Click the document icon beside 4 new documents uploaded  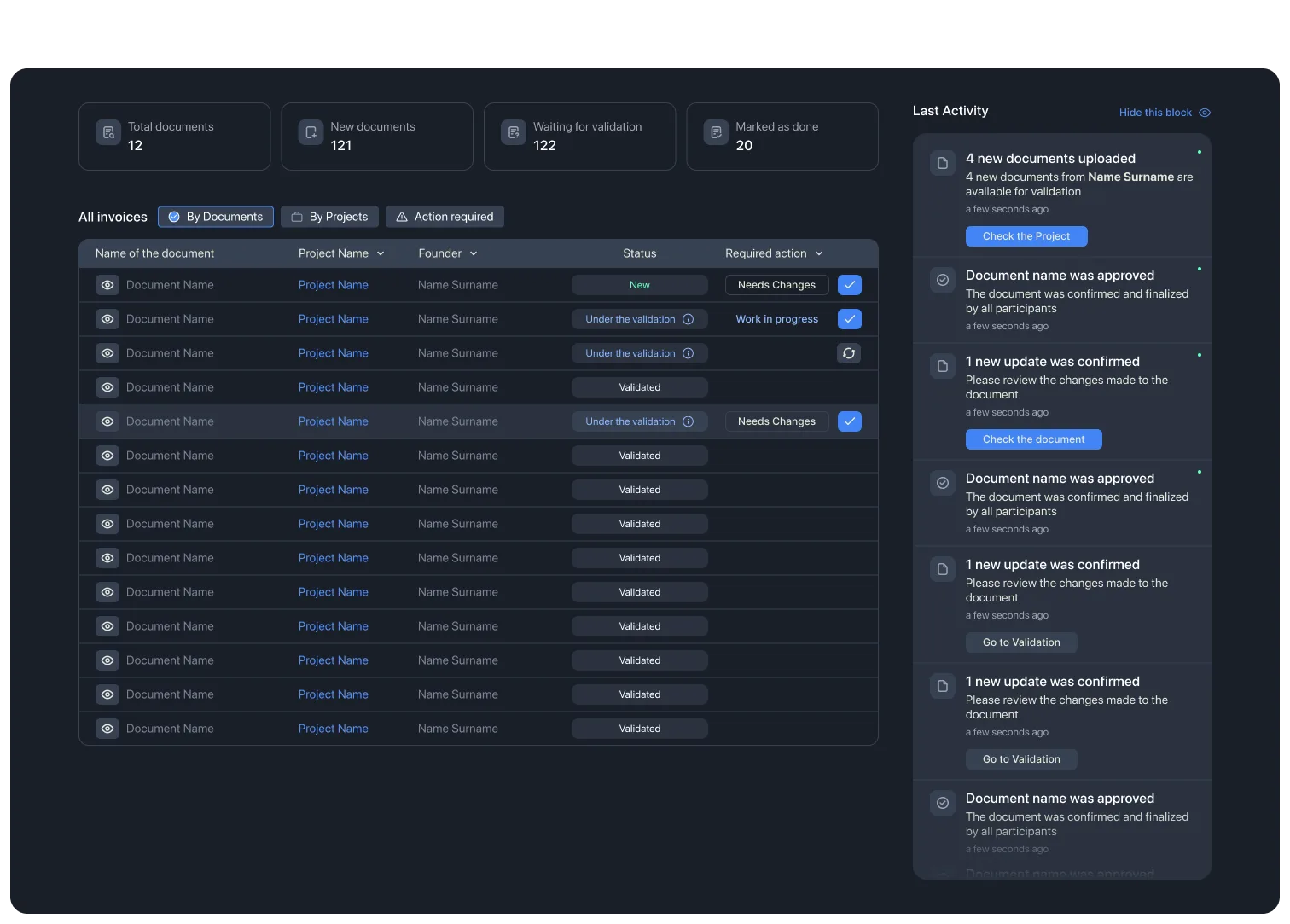pos(943,163)
